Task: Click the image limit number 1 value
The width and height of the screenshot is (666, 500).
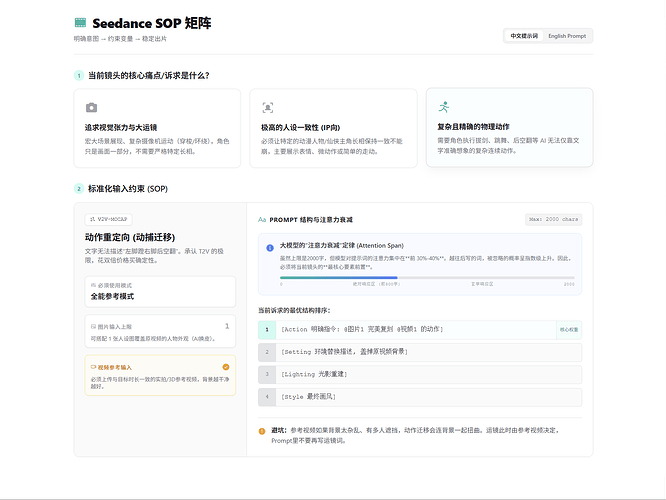Action: click(227, 326)
